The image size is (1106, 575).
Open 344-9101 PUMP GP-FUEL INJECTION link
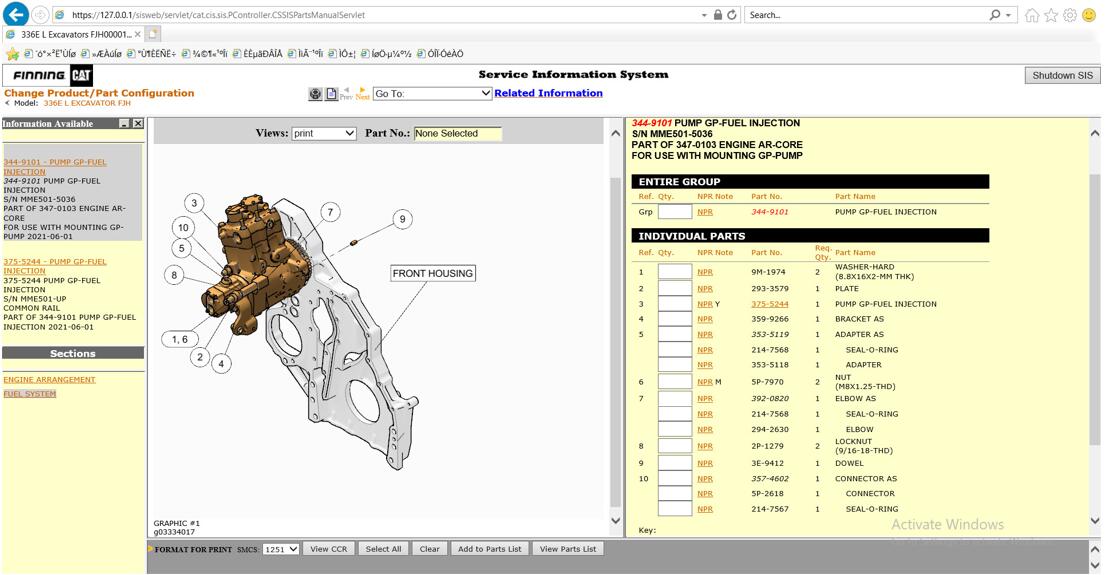point(55,167)
